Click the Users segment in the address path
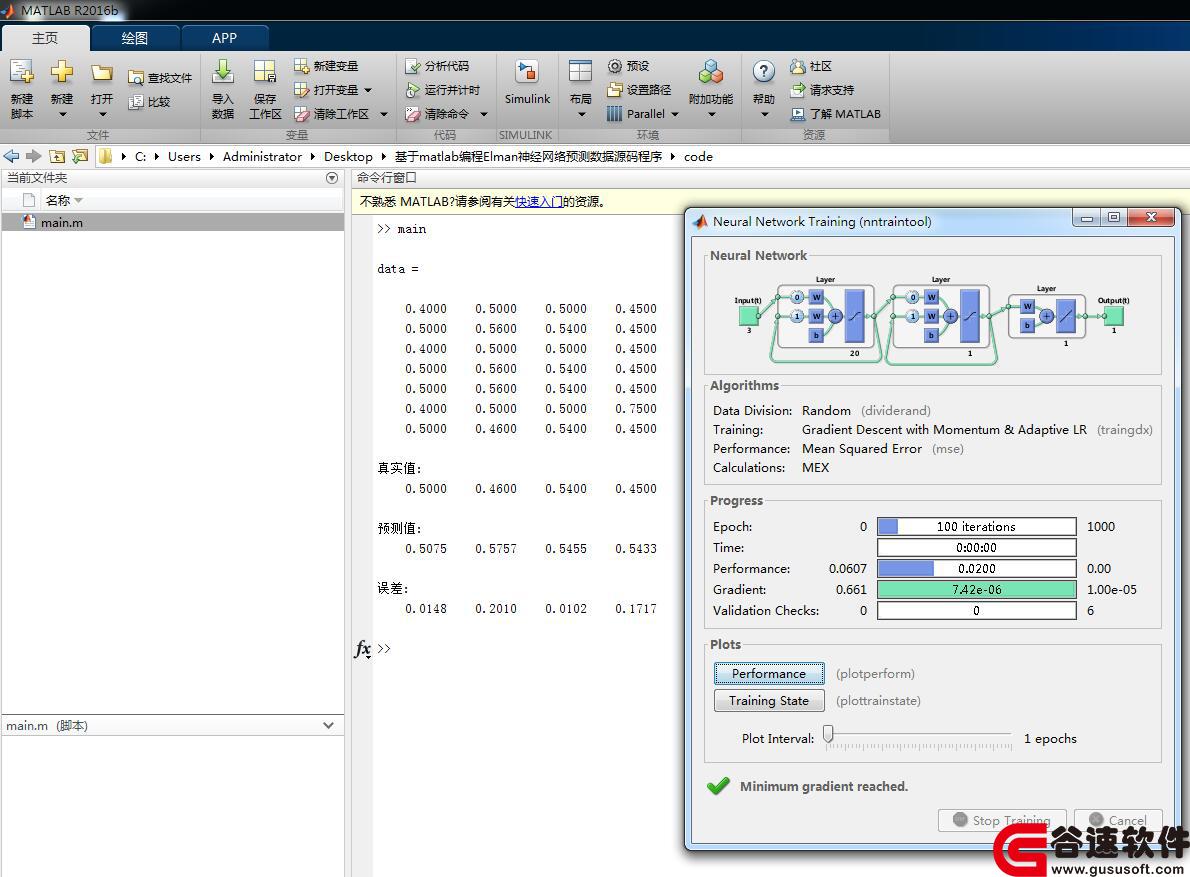This screenshot has width=1190, height=877. (x=184, y=156)
